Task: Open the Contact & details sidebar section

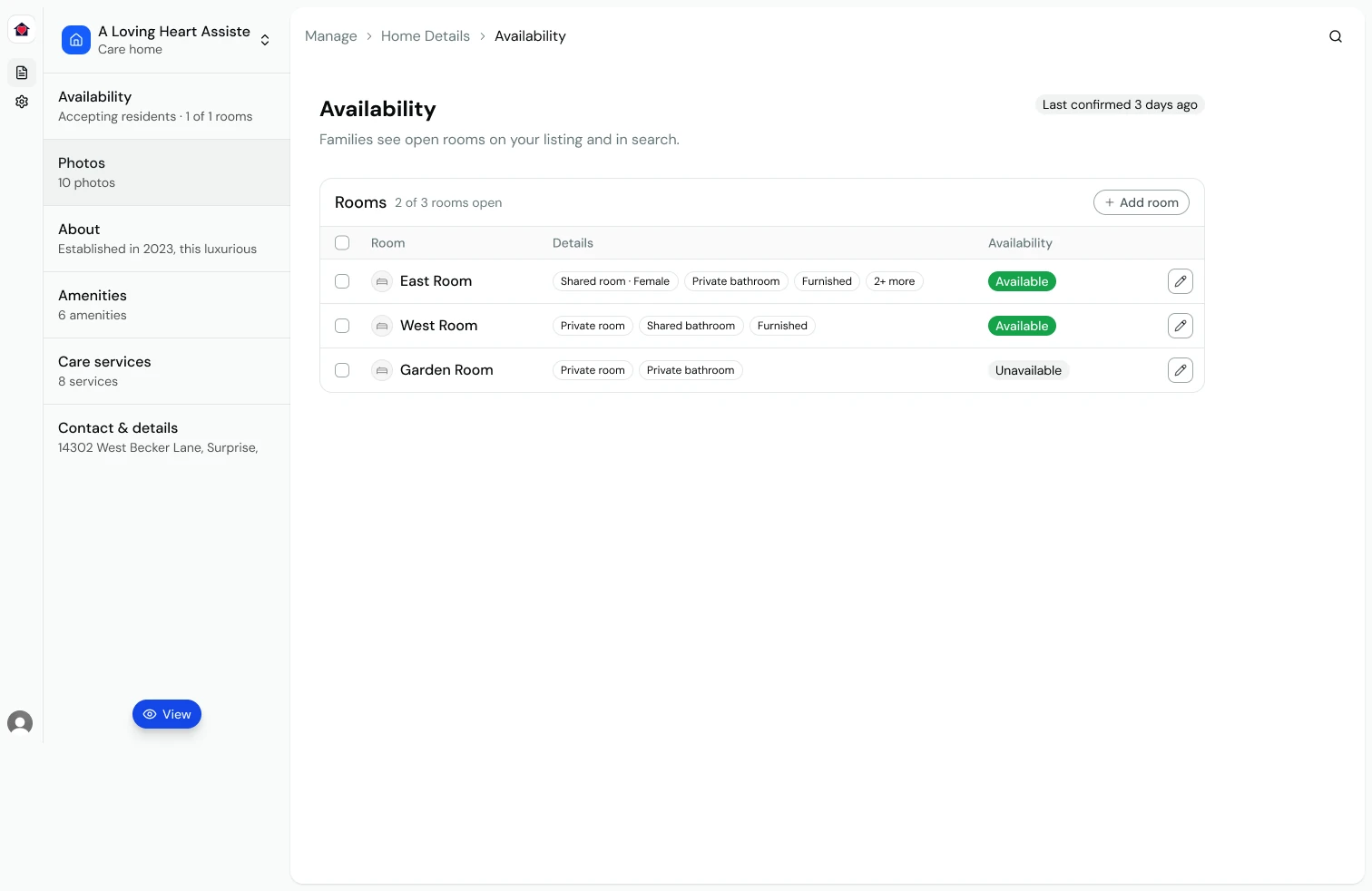Action: [167, 437]
